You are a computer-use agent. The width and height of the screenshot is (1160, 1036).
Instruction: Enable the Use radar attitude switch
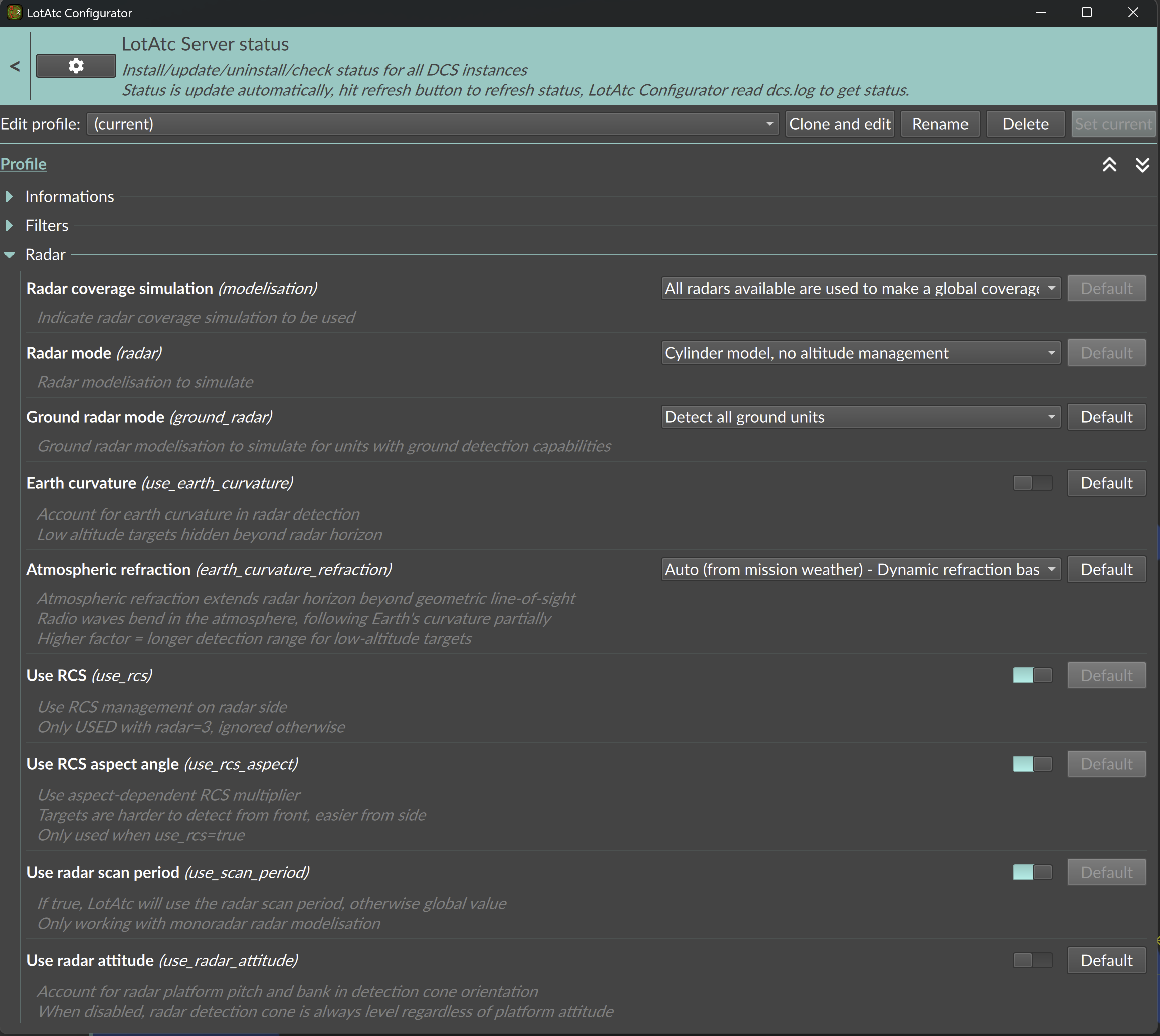pos(1033,961)
